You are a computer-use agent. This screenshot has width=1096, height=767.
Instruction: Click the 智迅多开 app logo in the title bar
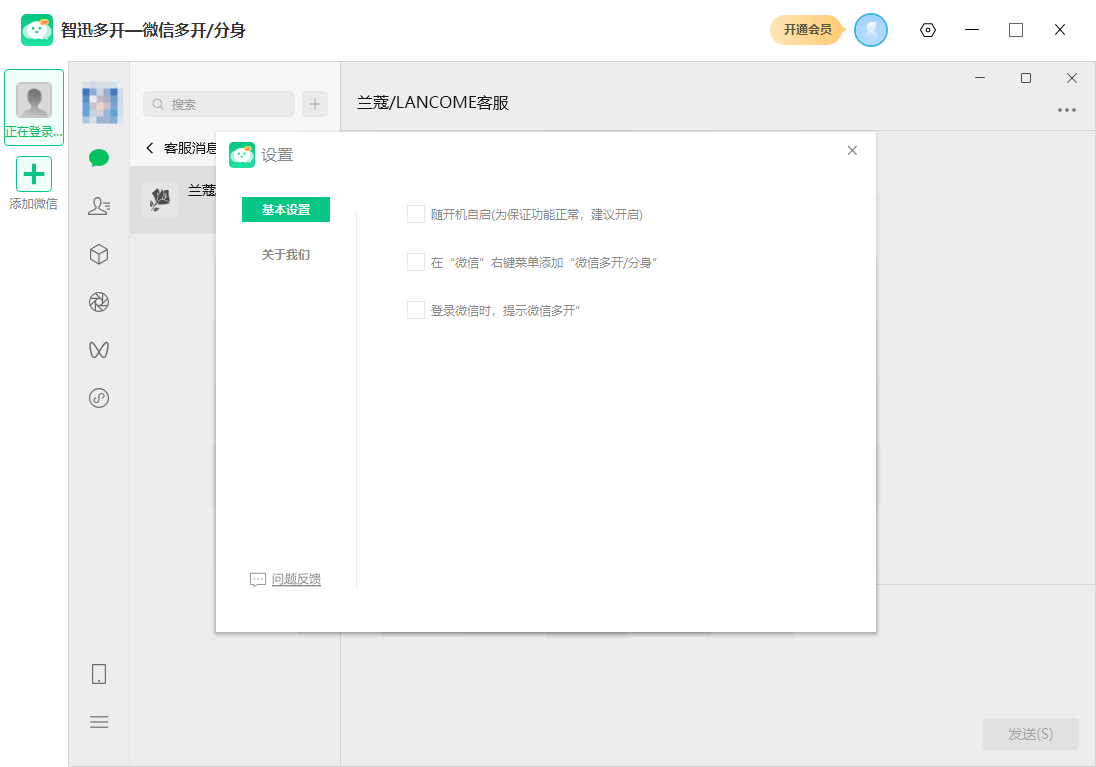(x=35, y=30)
